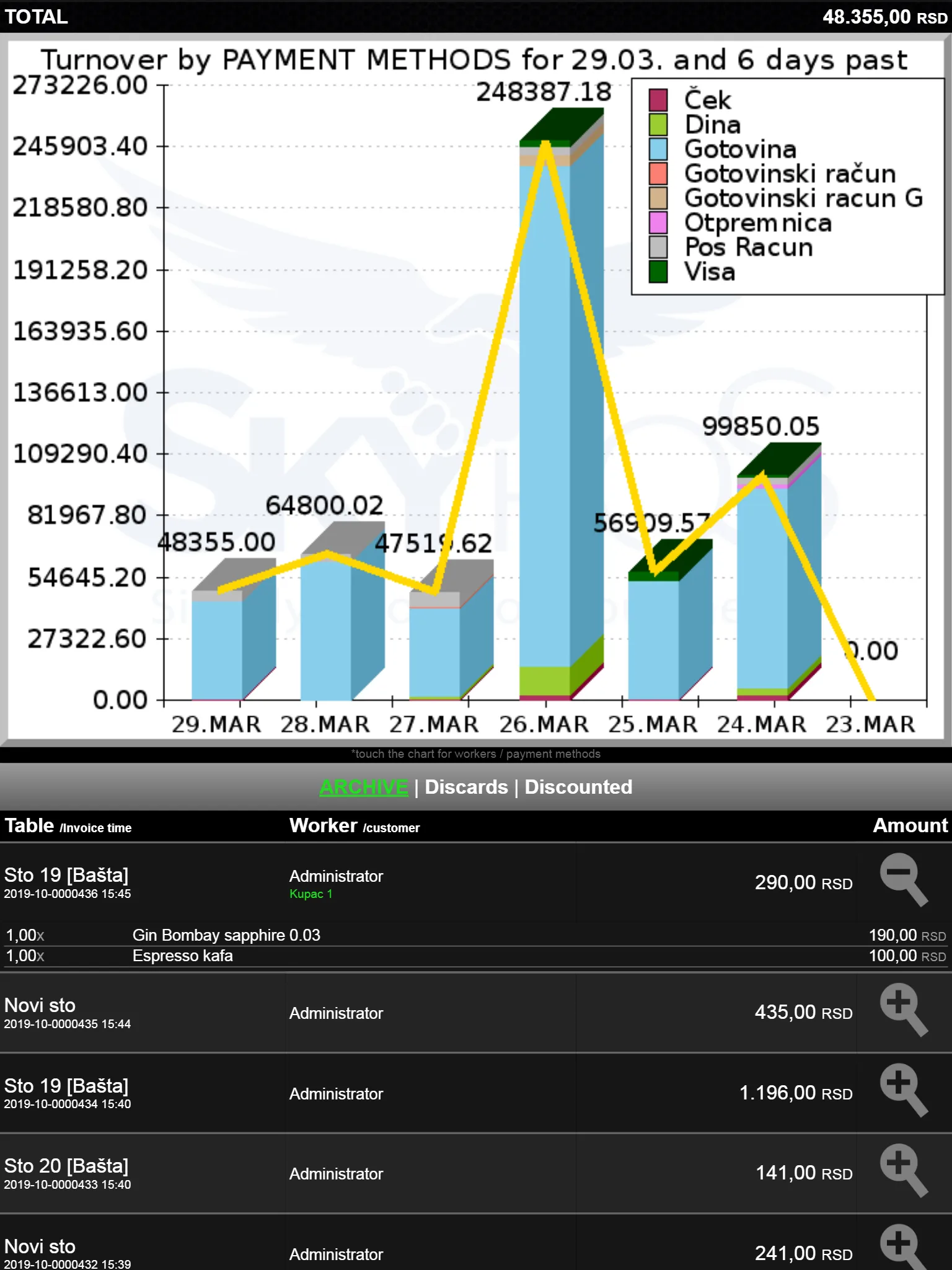
Task: Tap the 29.MAR turnover bar
Action: (234, 629)
